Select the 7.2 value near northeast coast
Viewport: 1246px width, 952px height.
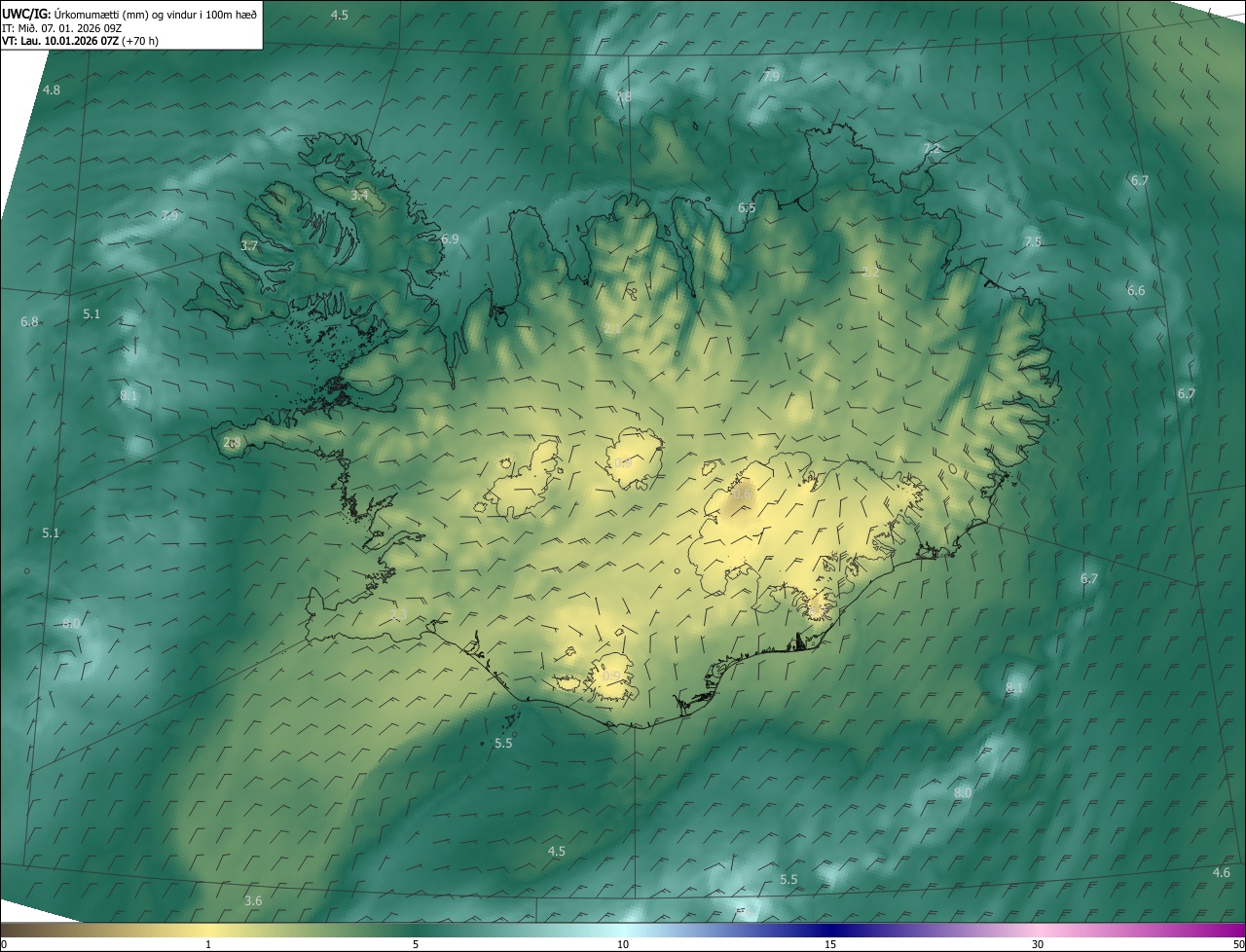click(932, 149)
